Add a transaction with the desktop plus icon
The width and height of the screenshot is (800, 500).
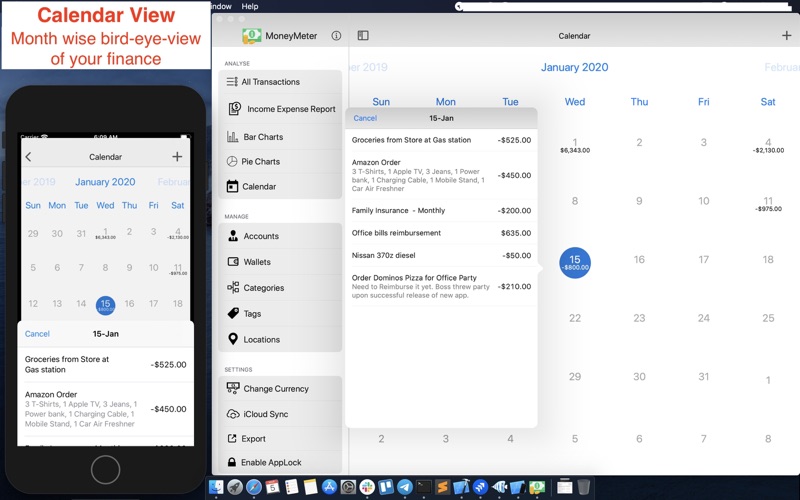786,35
